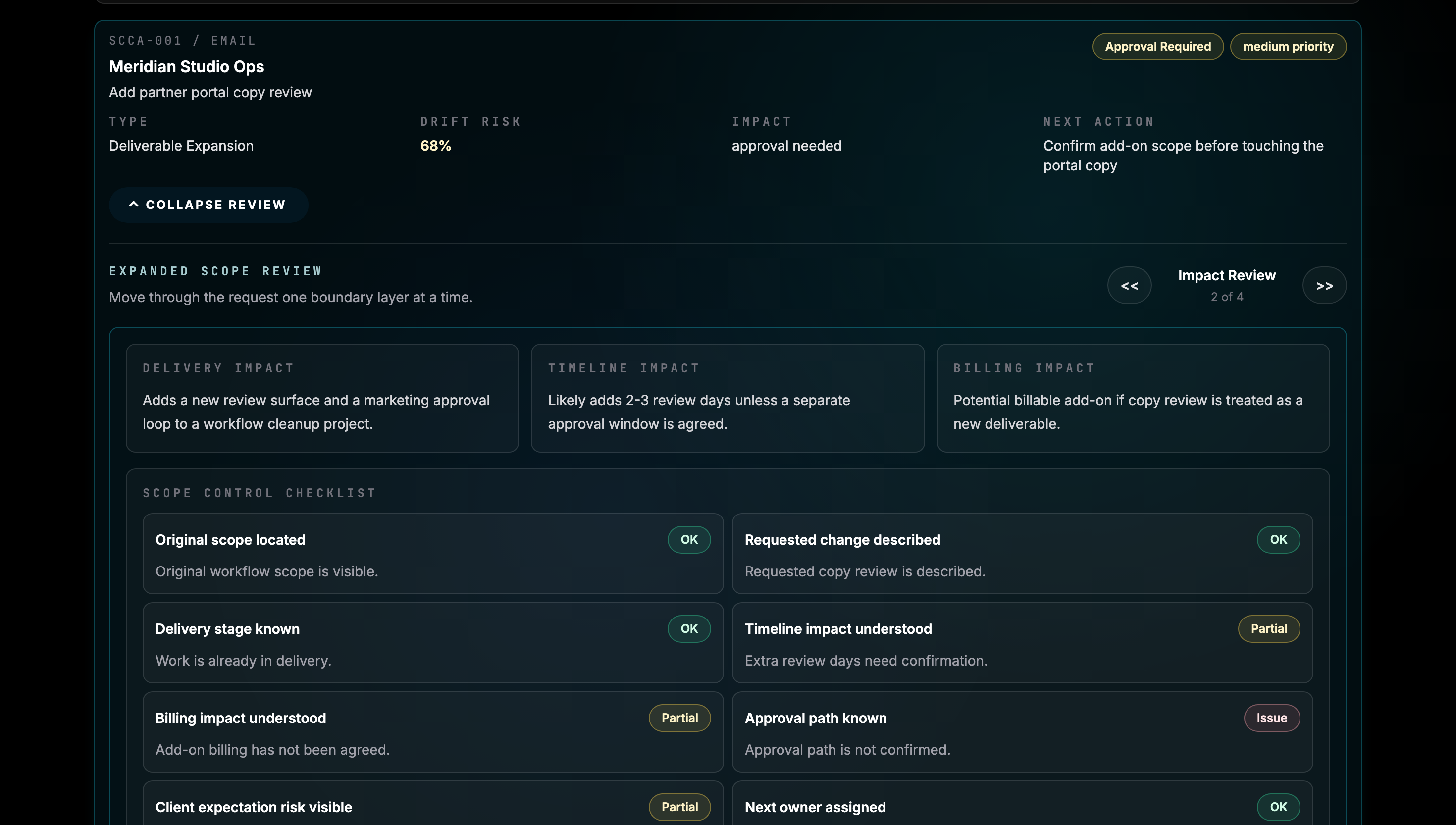Select the Next owner assigned checklist item
The image size is (1456, 825).
point(1022,803)
